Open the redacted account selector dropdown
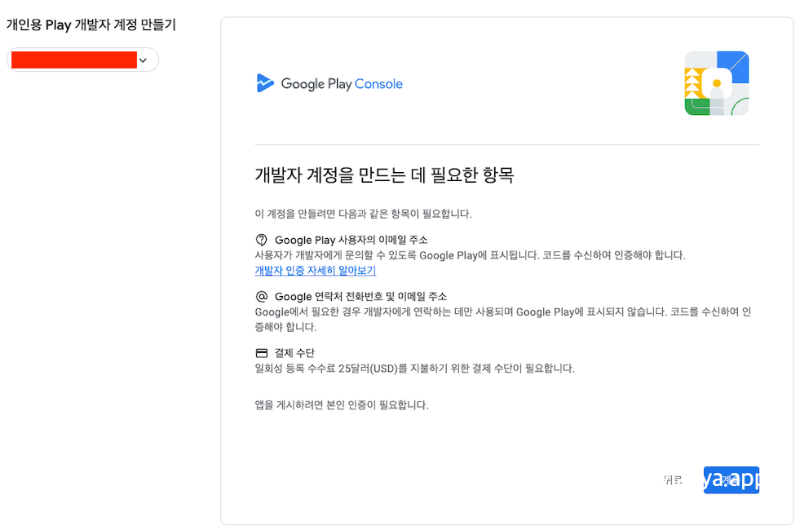Viewport: 800px width, 531px height. [82, 60]
